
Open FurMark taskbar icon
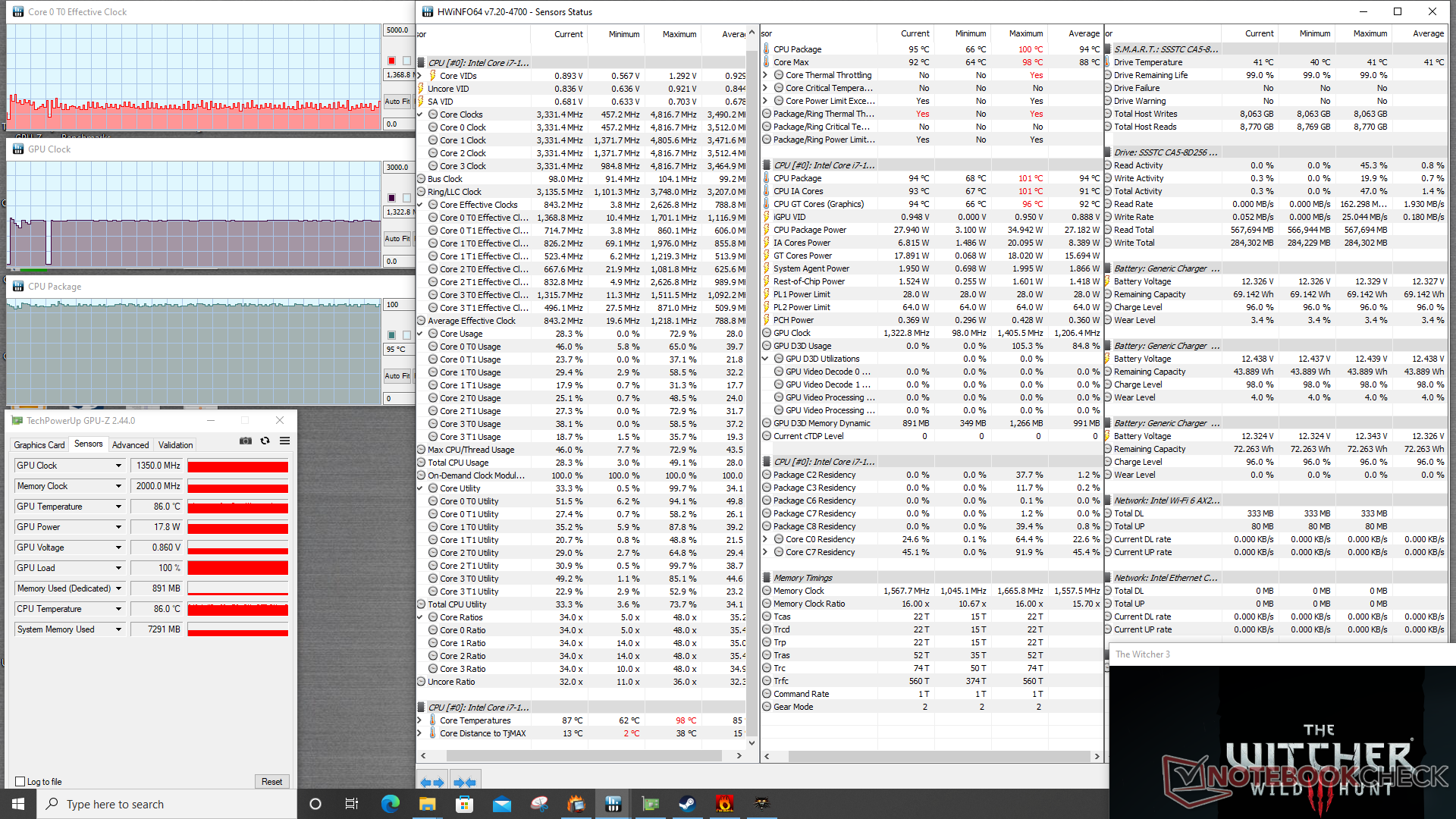point(724,804)
